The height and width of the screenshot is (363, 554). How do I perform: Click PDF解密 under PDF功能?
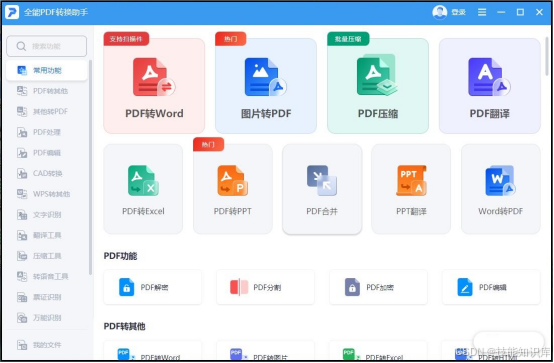pos(153,287)
